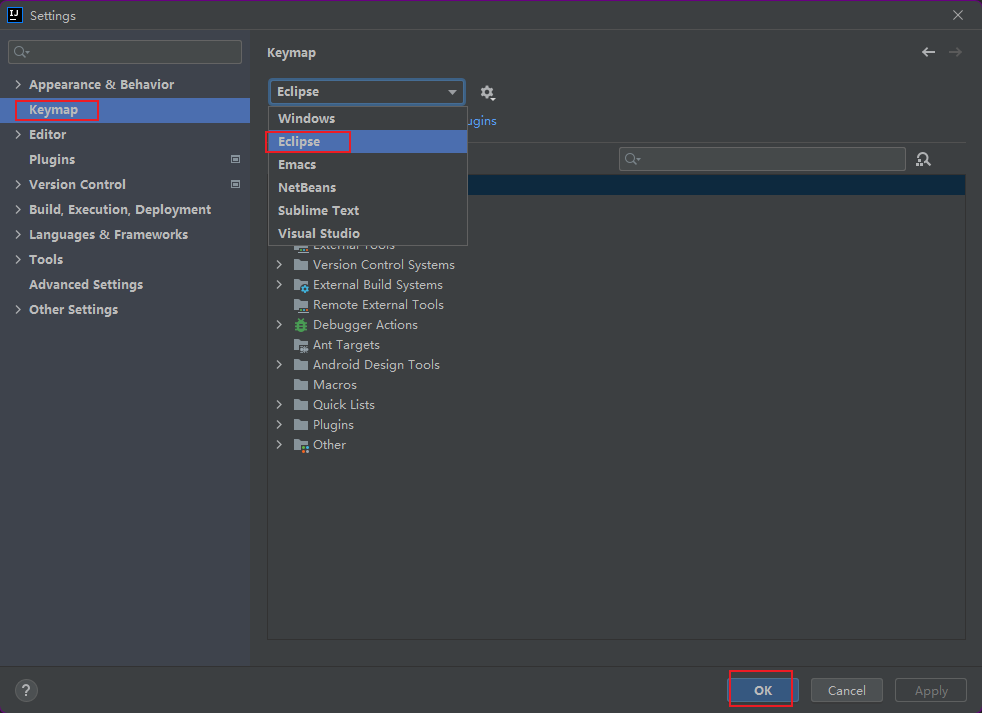Select Visual Studio from the keymap list
Viewport: 982px width, 713px height.
point(319,233)
